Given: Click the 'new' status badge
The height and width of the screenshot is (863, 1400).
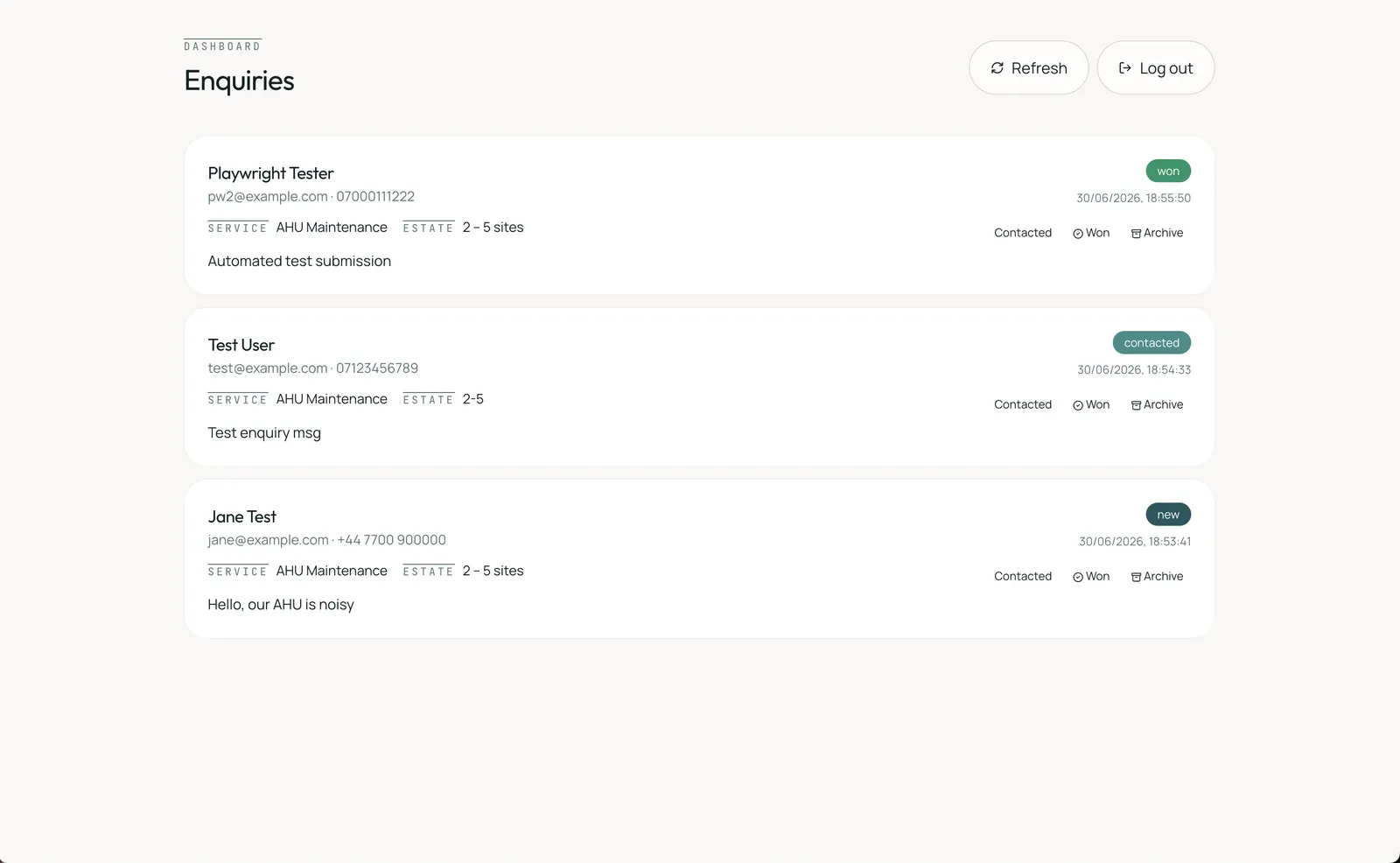Looking at the screenshot, I should coord(1168,515).
